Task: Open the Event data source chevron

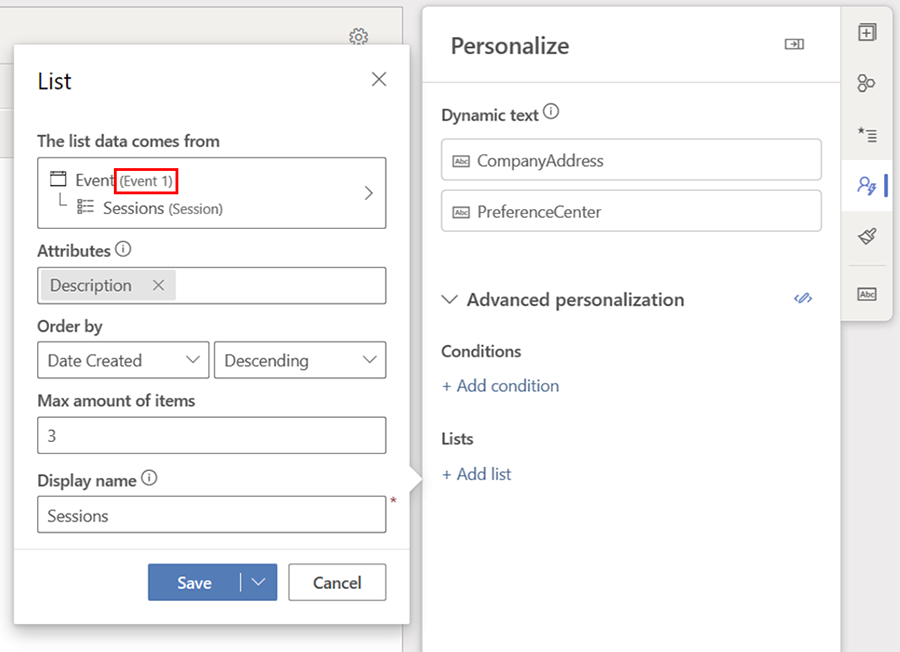Action: click(x=368, y=193)
